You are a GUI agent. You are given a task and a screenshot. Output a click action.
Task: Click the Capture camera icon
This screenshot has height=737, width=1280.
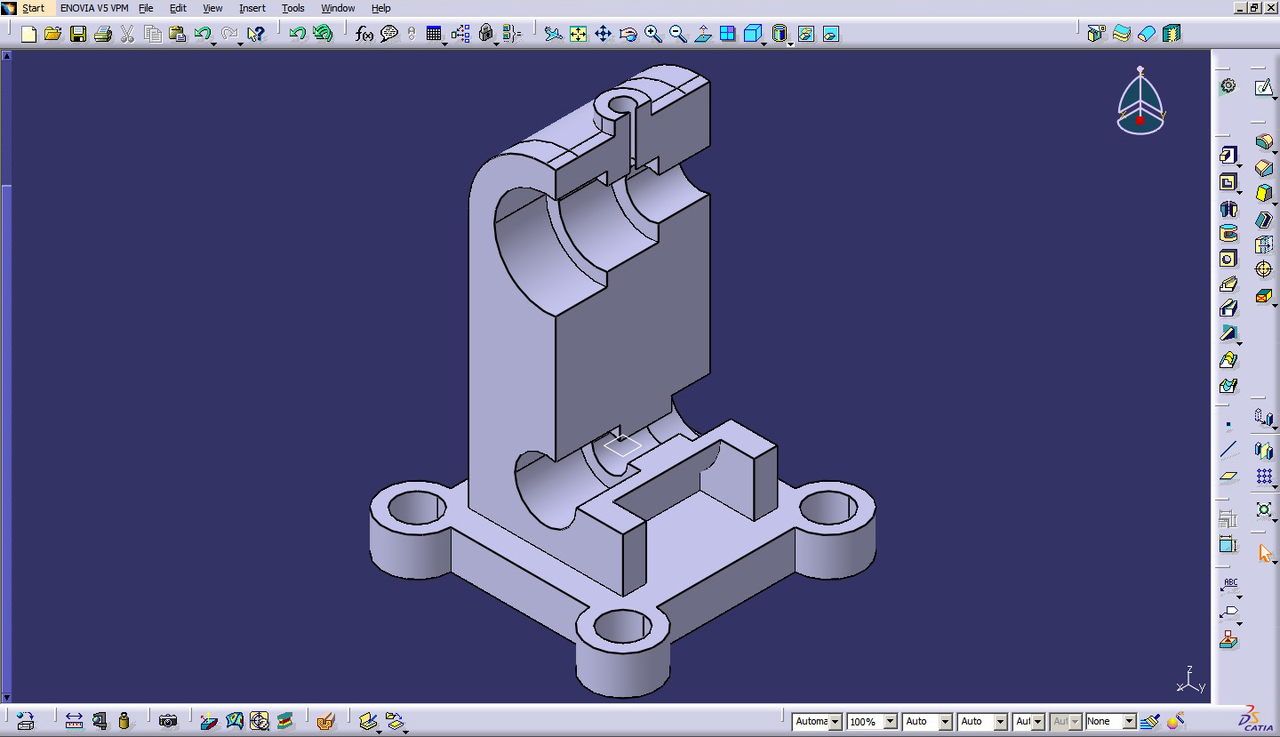coord(168,720)
